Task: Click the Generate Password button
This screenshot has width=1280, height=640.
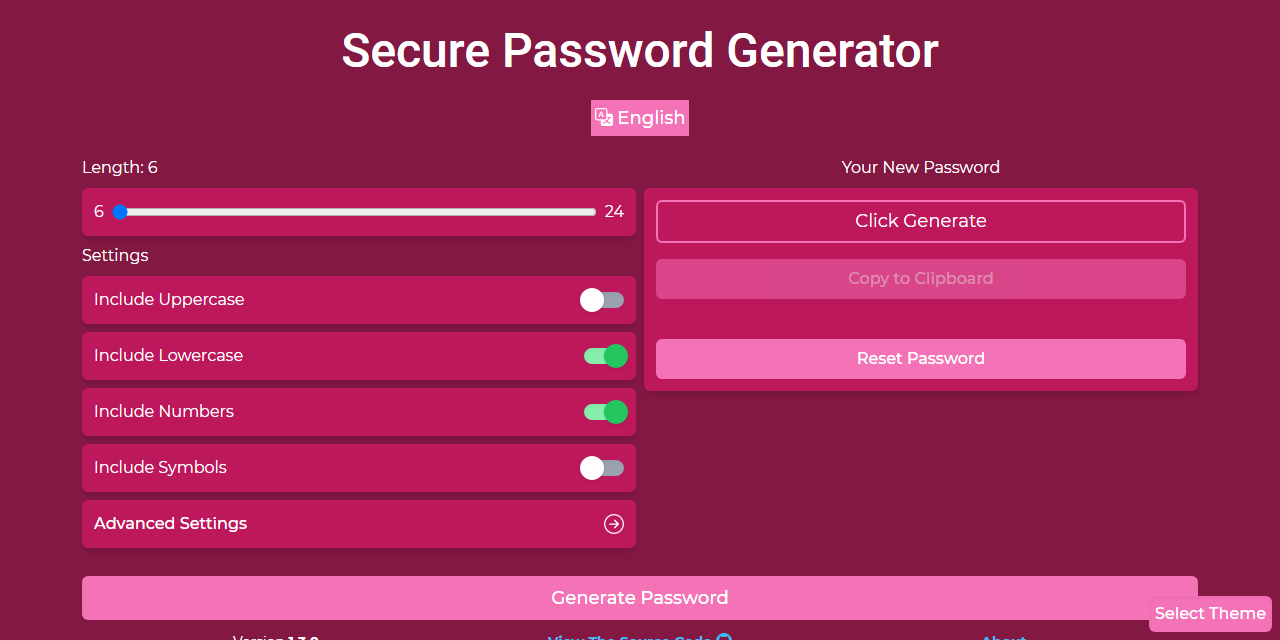Action: tap(639, 597)
